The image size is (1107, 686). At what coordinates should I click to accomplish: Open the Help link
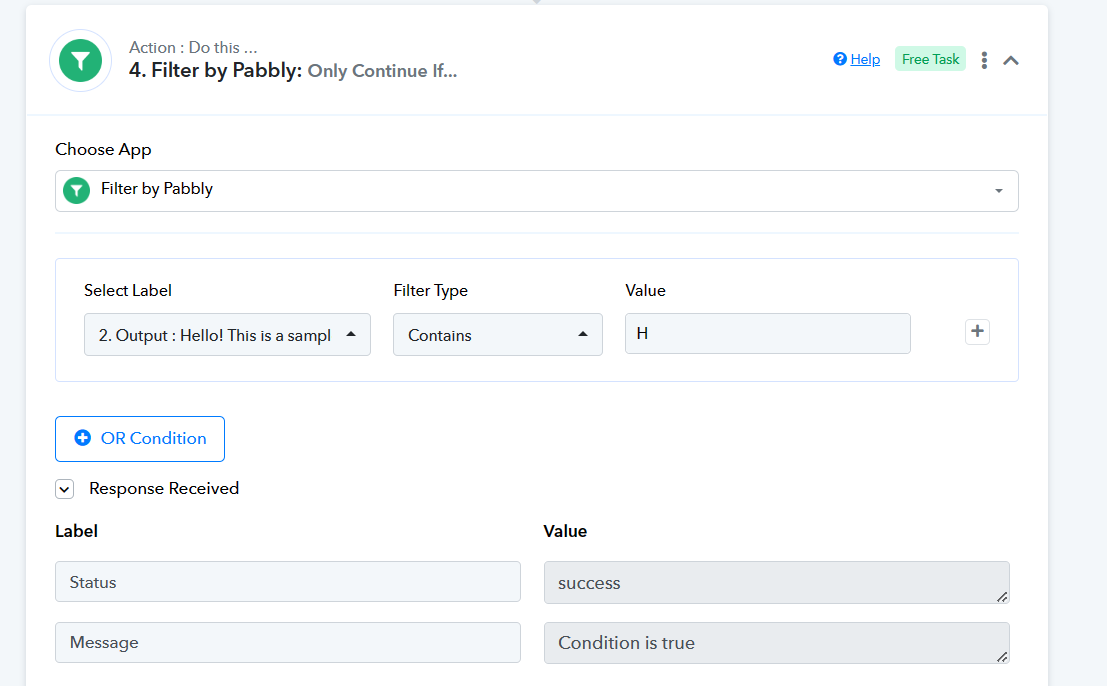pyautogui.click(x=865, y=59)
